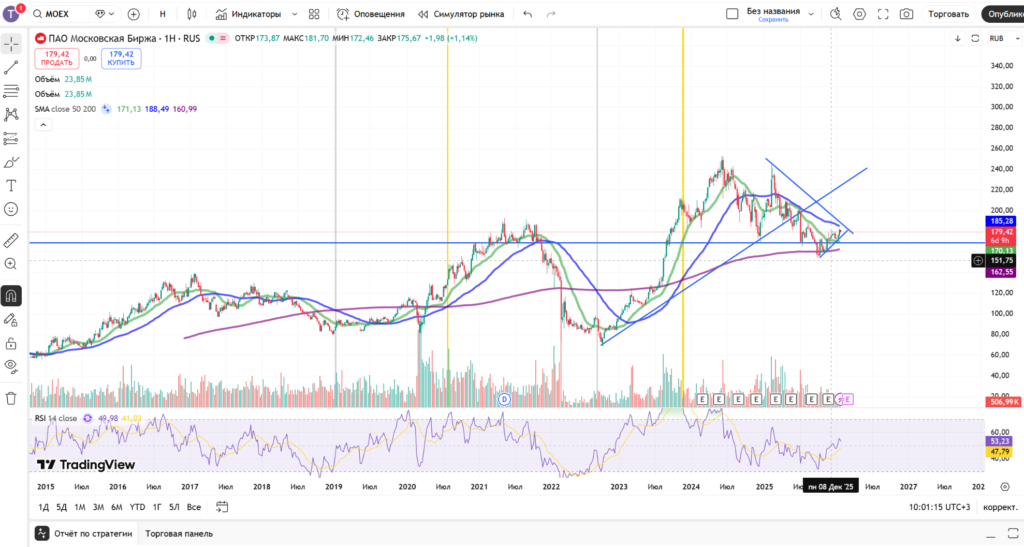Expand the Без названия layout dropdown
This screenshot has width=1024, height=547.
pyautogui.click(x=811, y=14)
